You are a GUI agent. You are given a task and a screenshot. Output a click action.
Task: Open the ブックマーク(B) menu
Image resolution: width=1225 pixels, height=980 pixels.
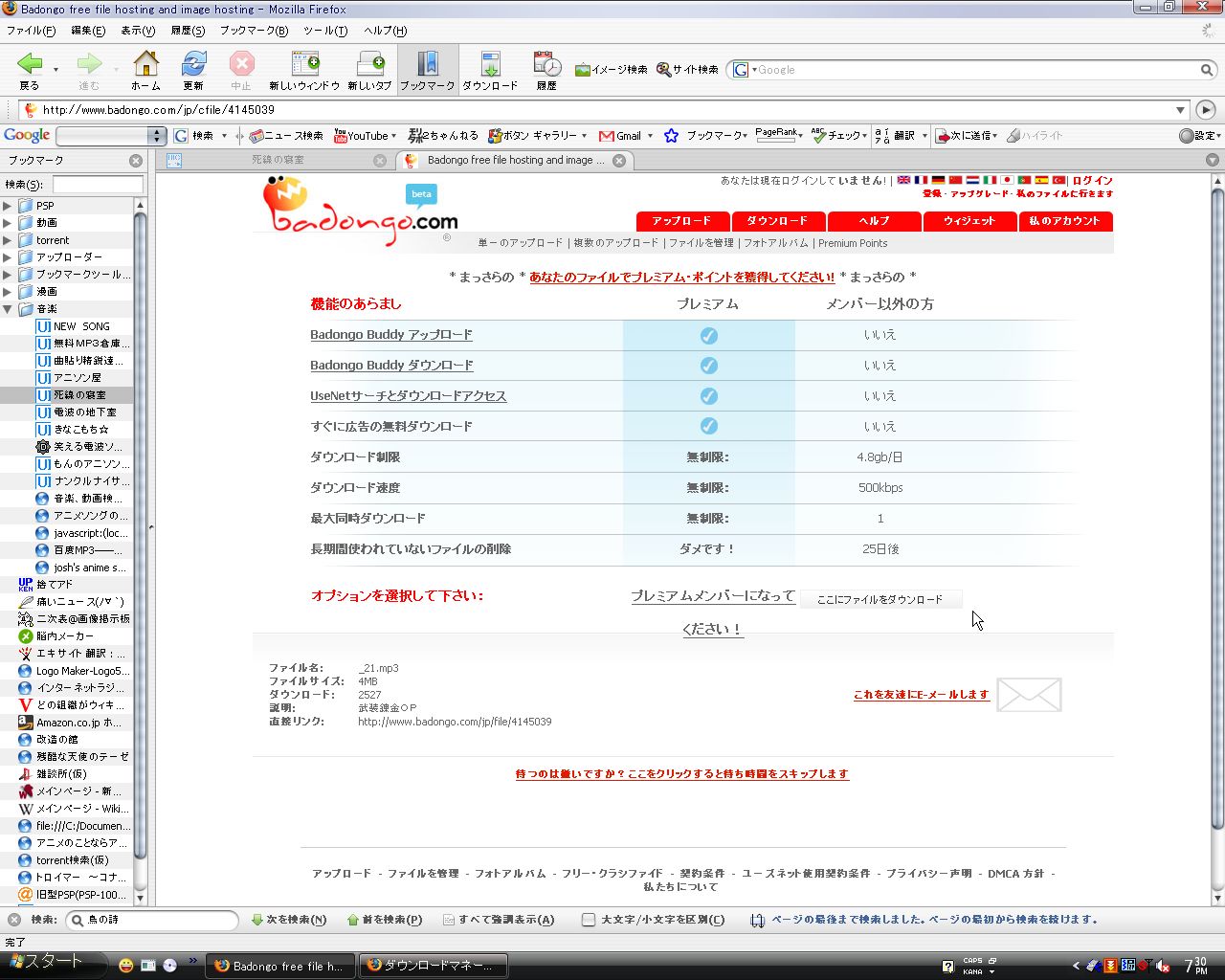254,31
